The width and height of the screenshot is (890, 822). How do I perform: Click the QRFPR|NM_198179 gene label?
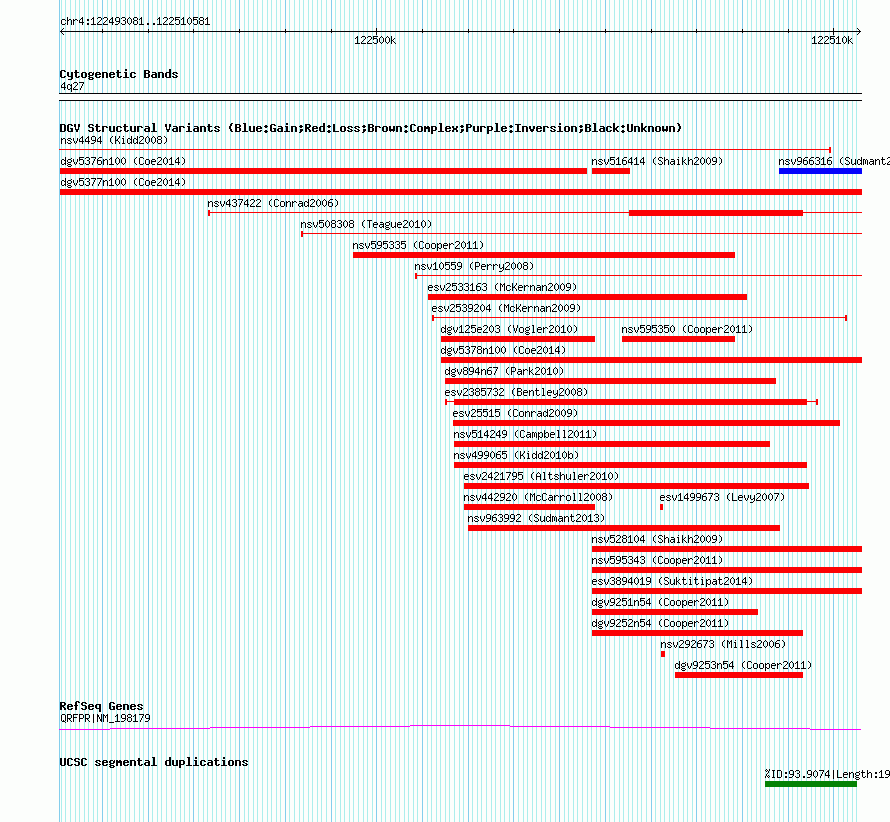point(106,719)
